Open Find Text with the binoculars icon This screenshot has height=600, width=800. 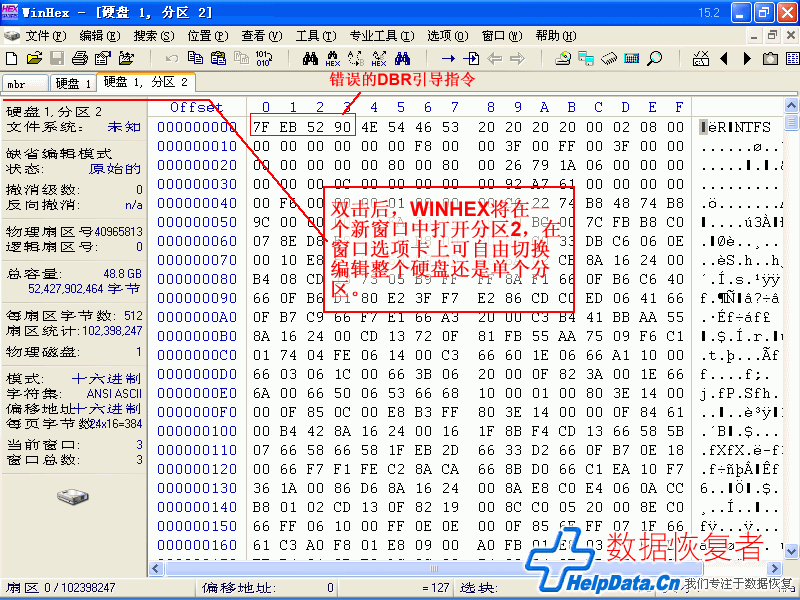[x=310, y=58]
